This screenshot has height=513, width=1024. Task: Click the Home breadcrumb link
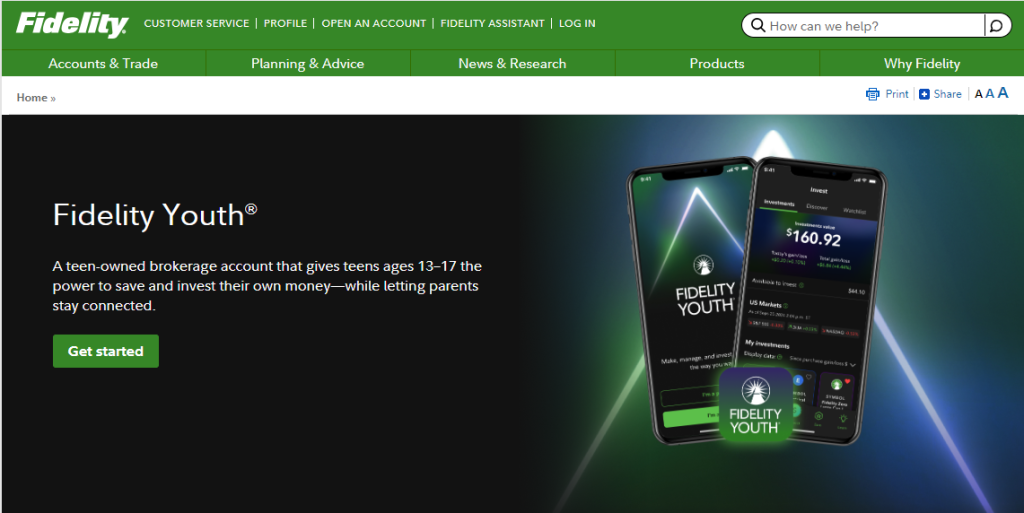pyautogui.click(x=32, y=98)
